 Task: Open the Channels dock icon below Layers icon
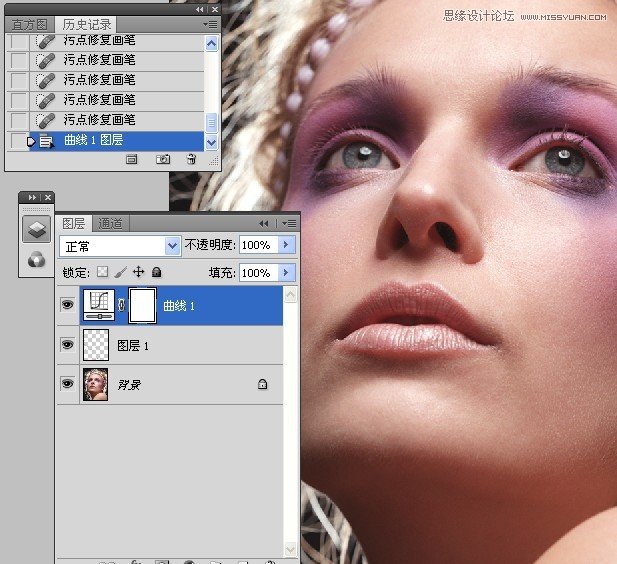pos(35,259)
